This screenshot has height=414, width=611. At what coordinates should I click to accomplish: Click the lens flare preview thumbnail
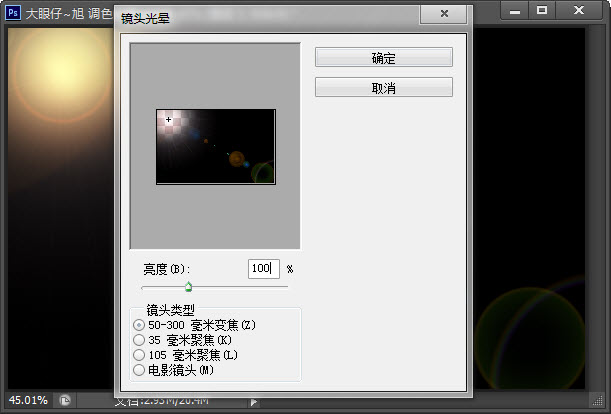(x=215, y=147)
